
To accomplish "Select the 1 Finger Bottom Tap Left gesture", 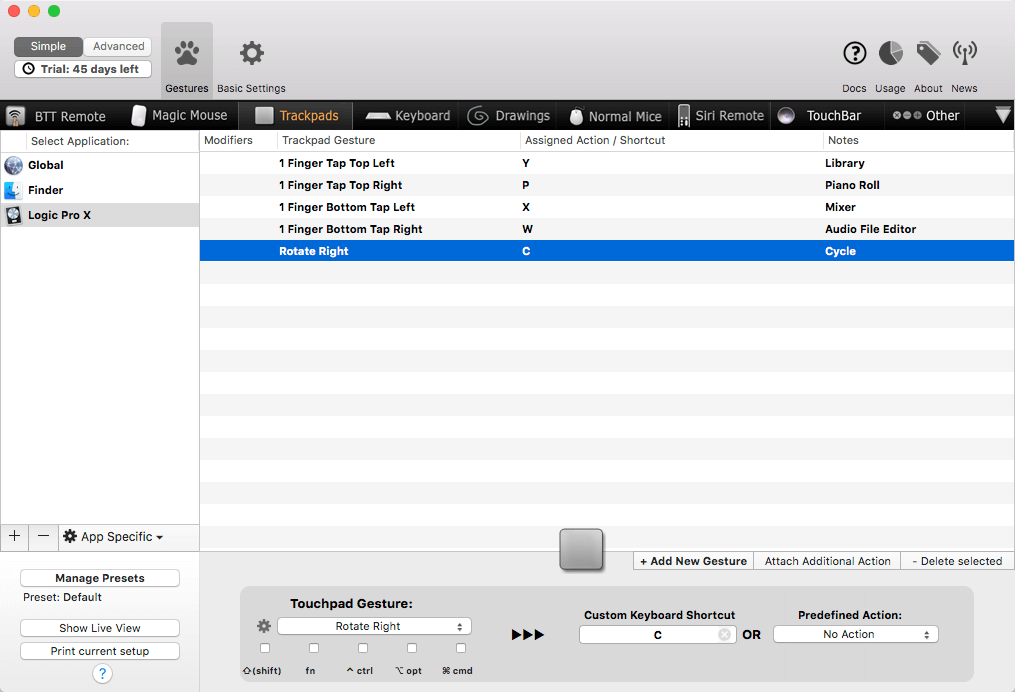I will click(x=607, y=207).
